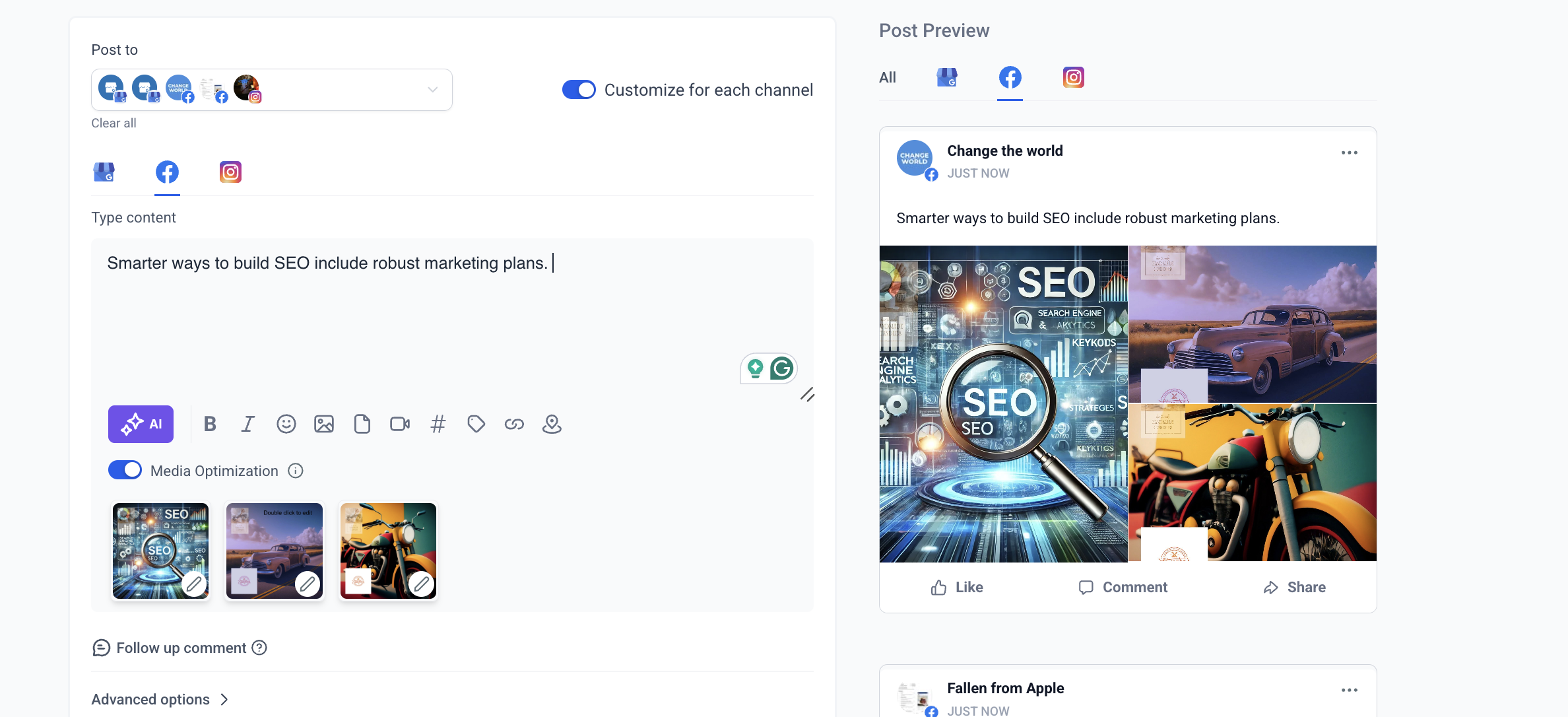Switch to Instagram tab in editor
The height and width of the screenshot is (717, 1568).
tap(230, 172)
